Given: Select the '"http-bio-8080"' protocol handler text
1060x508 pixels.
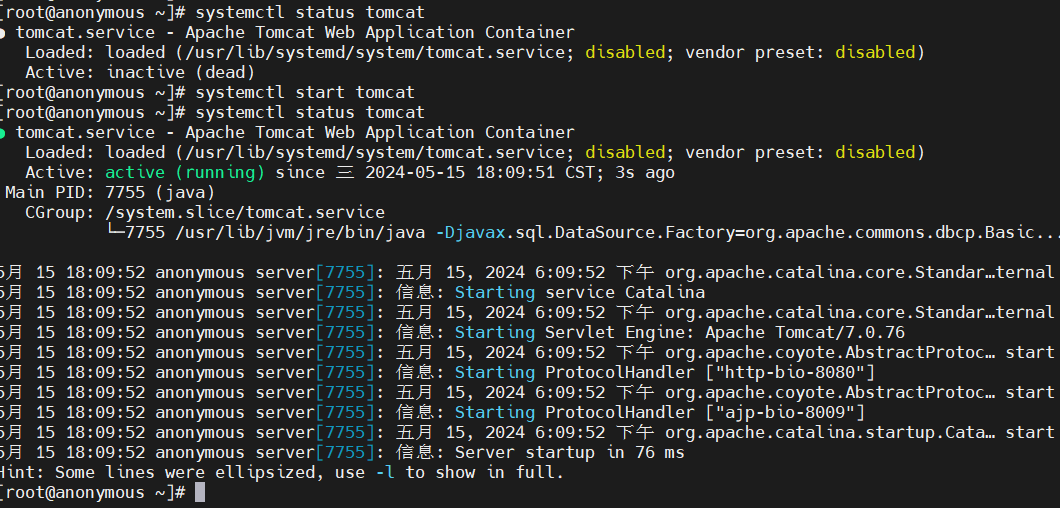Looking at the screenshot, I should pyautogui.click(x=790, y=373).
